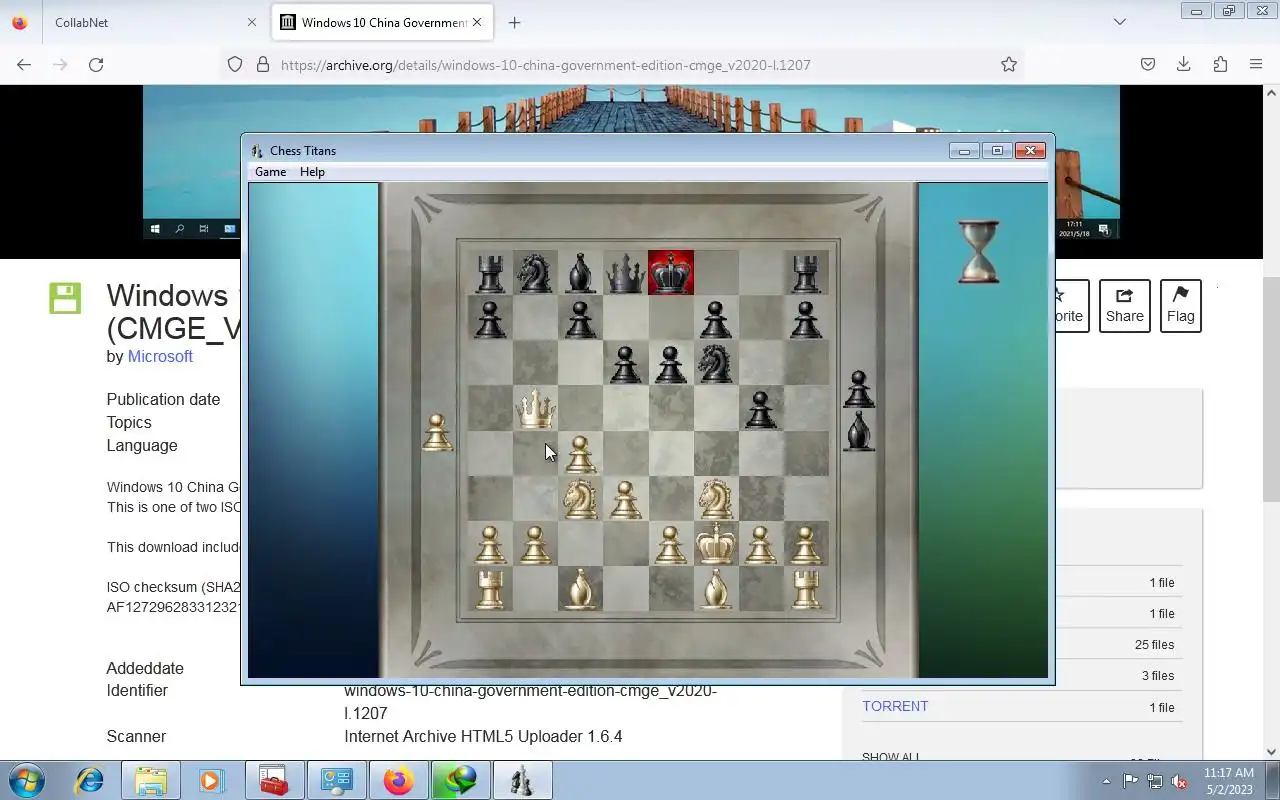The image size is (1280, 800).
Task: Launch Internet Explorer from the taskbar
Action: coord(90,780)
